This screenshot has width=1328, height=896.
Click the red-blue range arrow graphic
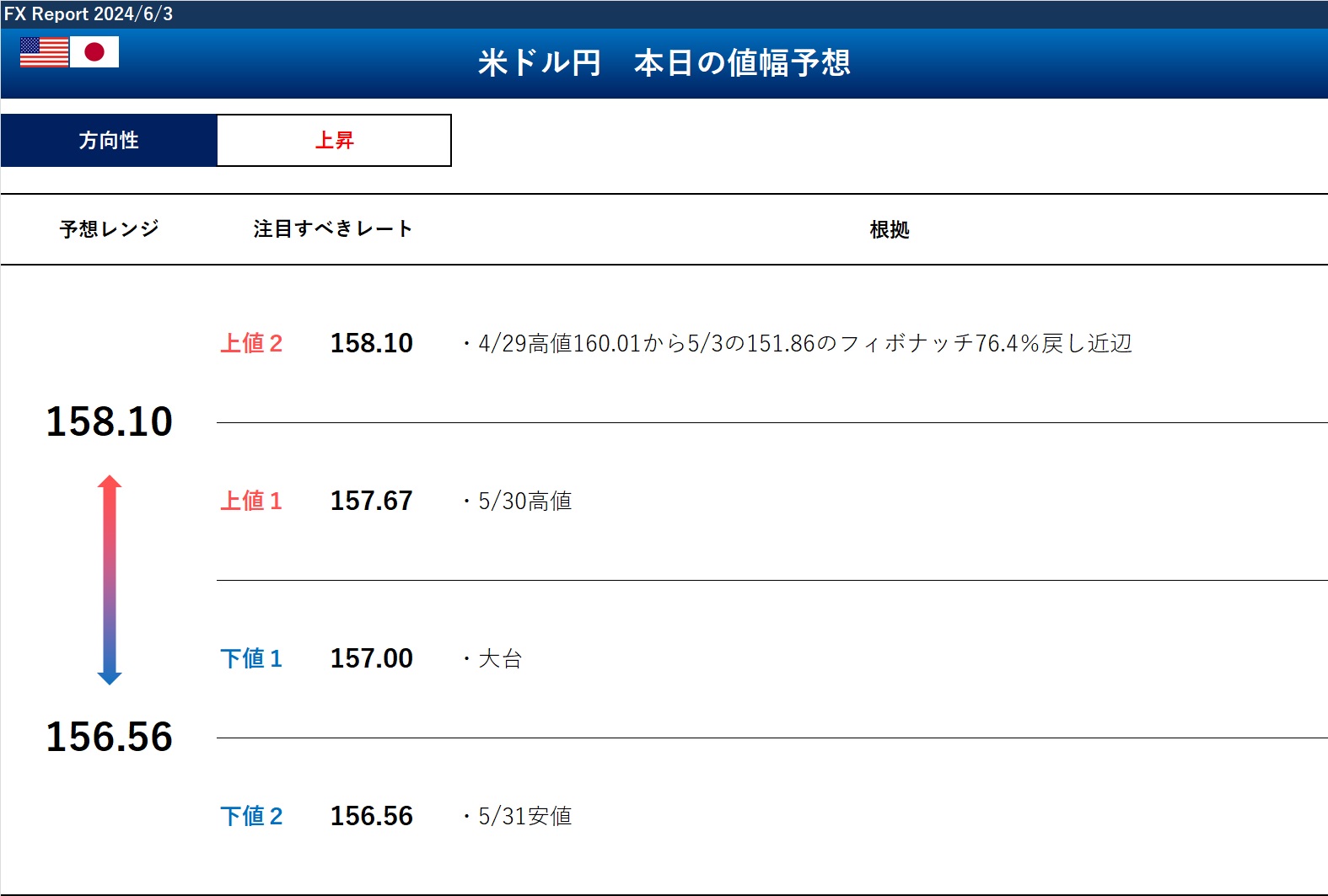[x=110, y=580]
